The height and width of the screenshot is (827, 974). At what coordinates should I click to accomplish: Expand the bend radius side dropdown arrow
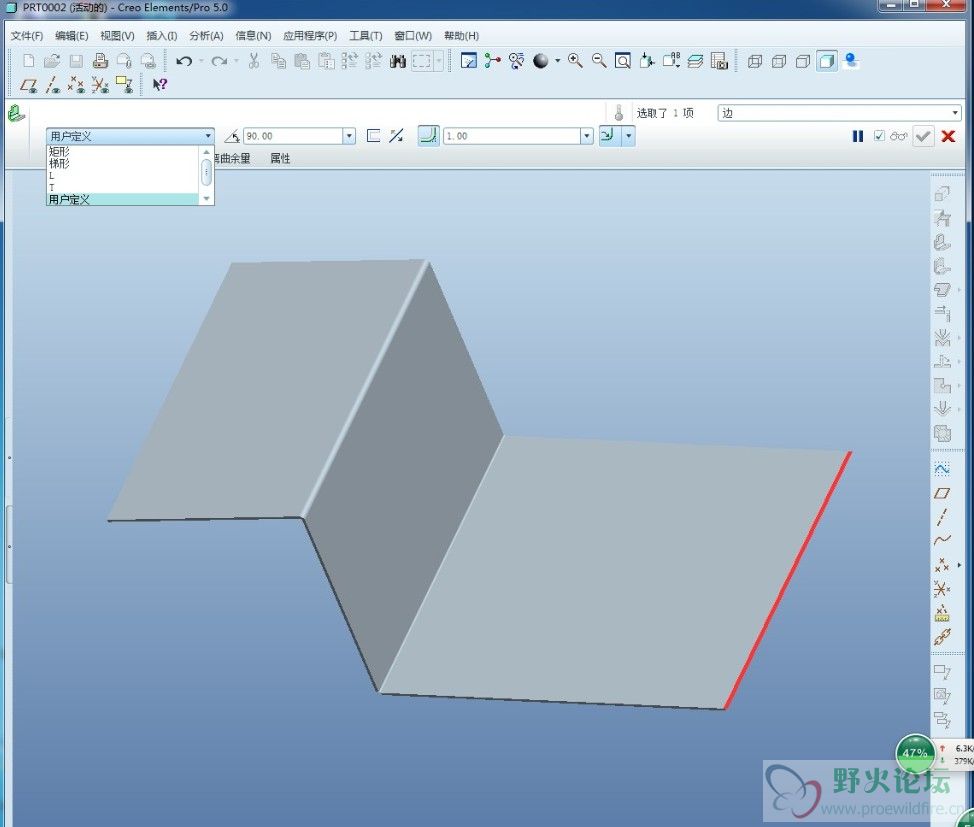(629, 135)
